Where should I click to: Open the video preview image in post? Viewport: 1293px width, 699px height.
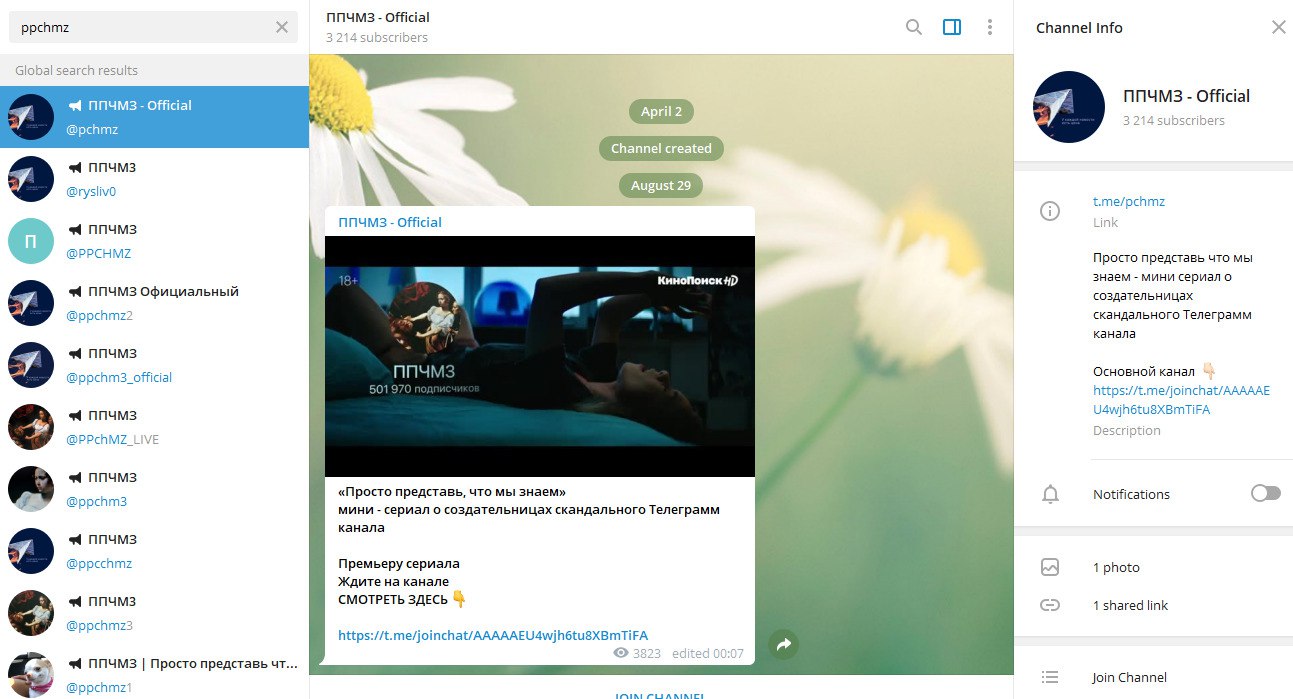(540, 356)
